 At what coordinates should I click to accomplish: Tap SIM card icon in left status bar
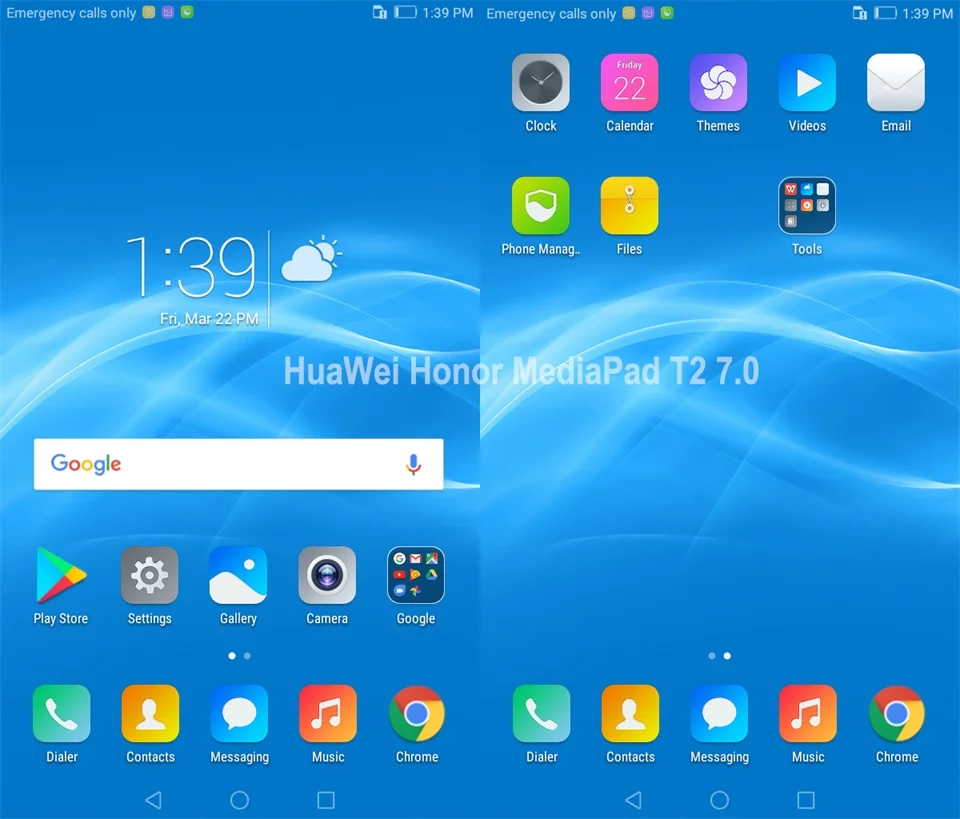pos(380,12)
